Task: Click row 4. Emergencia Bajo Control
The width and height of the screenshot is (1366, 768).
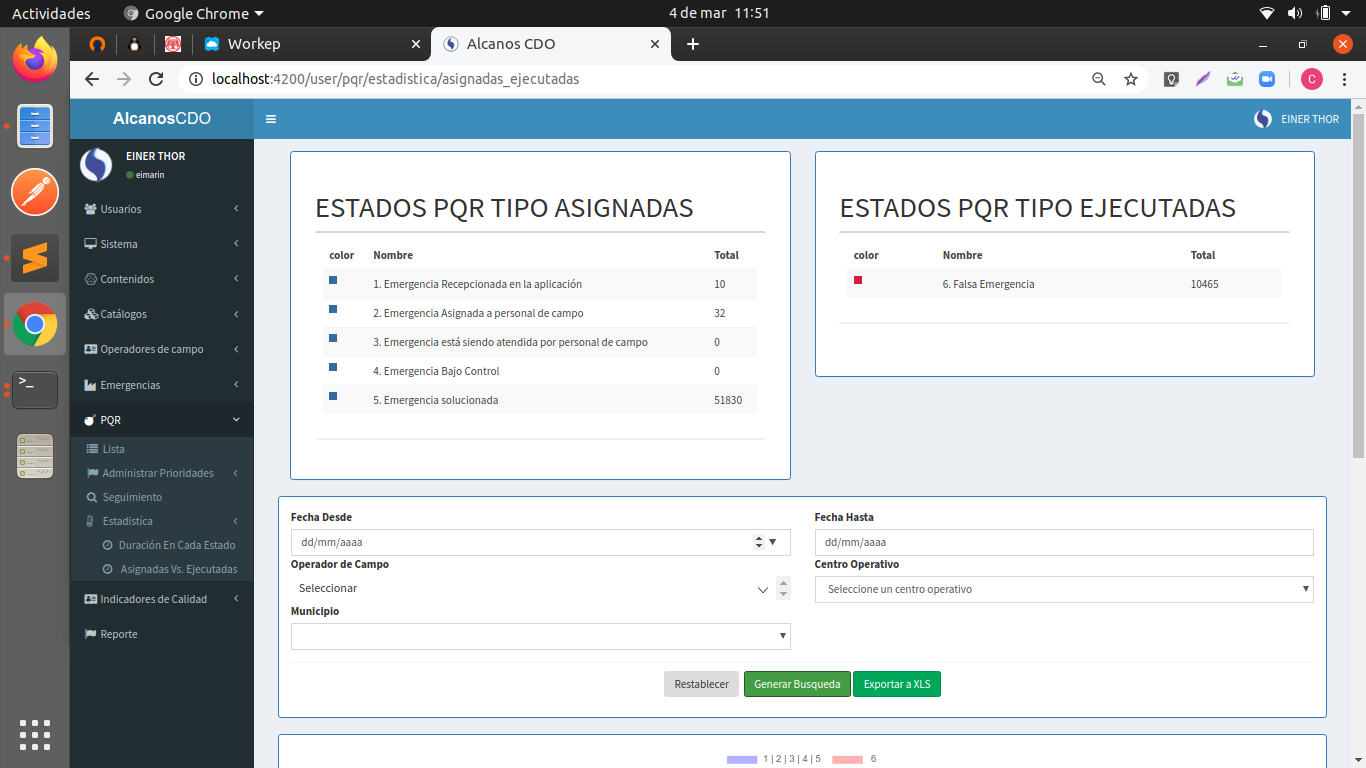Action: pyautogui.click(x=540, y=371)
